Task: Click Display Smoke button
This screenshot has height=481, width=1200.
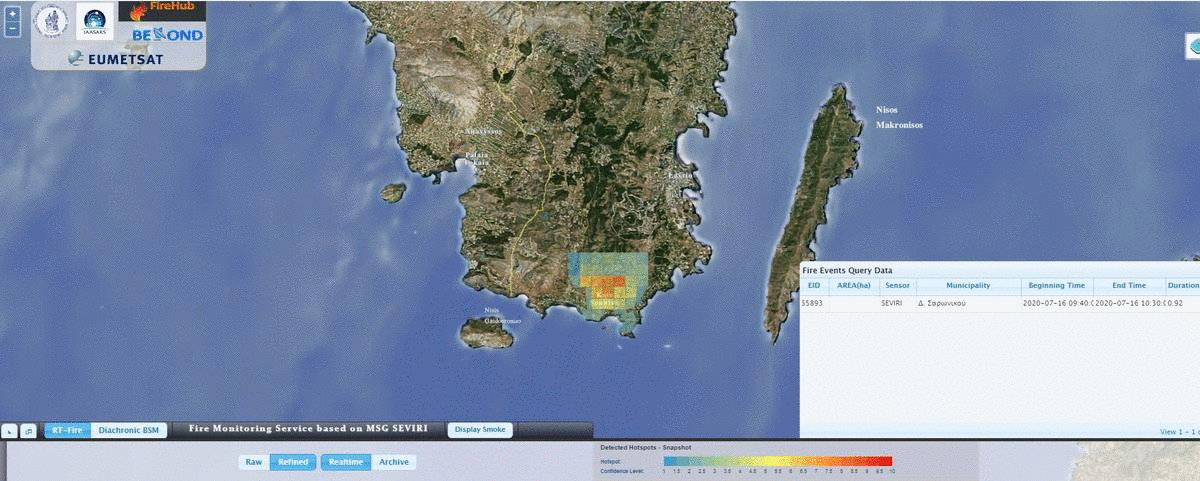Action: (x=481, y=430)
